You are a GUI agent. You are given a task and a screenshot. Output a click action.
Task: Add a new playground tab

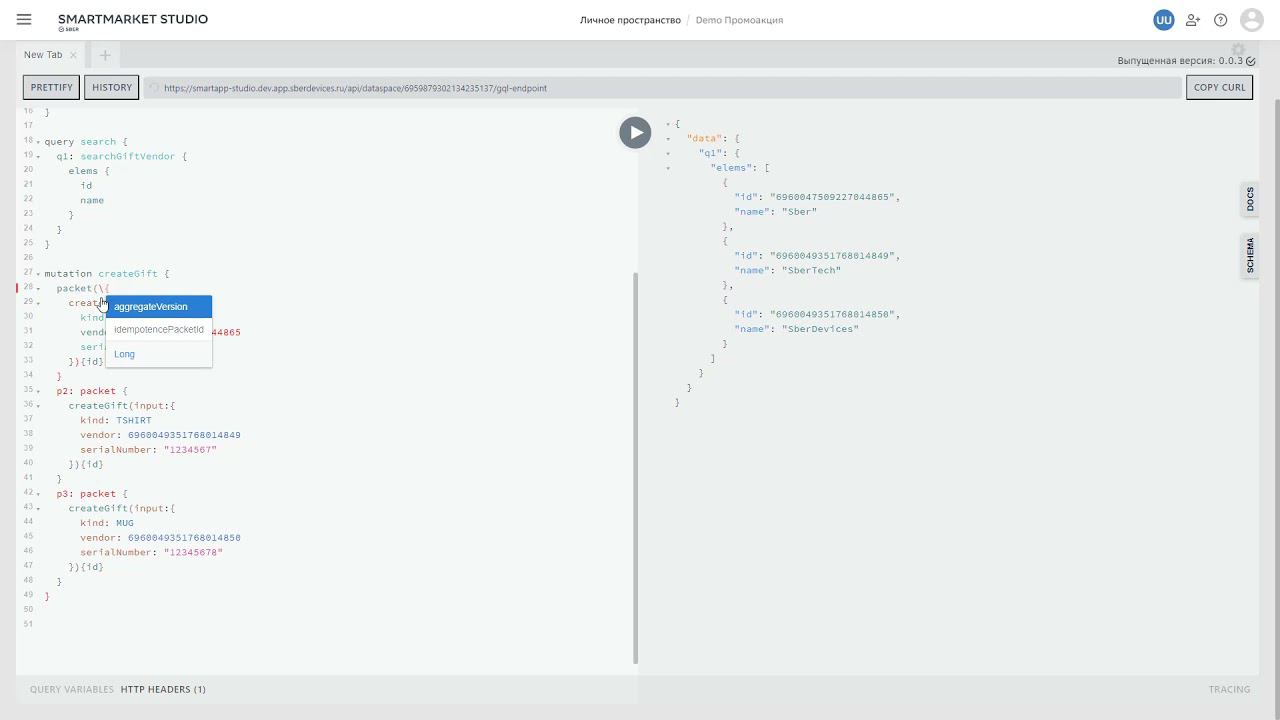pos(104,55)
